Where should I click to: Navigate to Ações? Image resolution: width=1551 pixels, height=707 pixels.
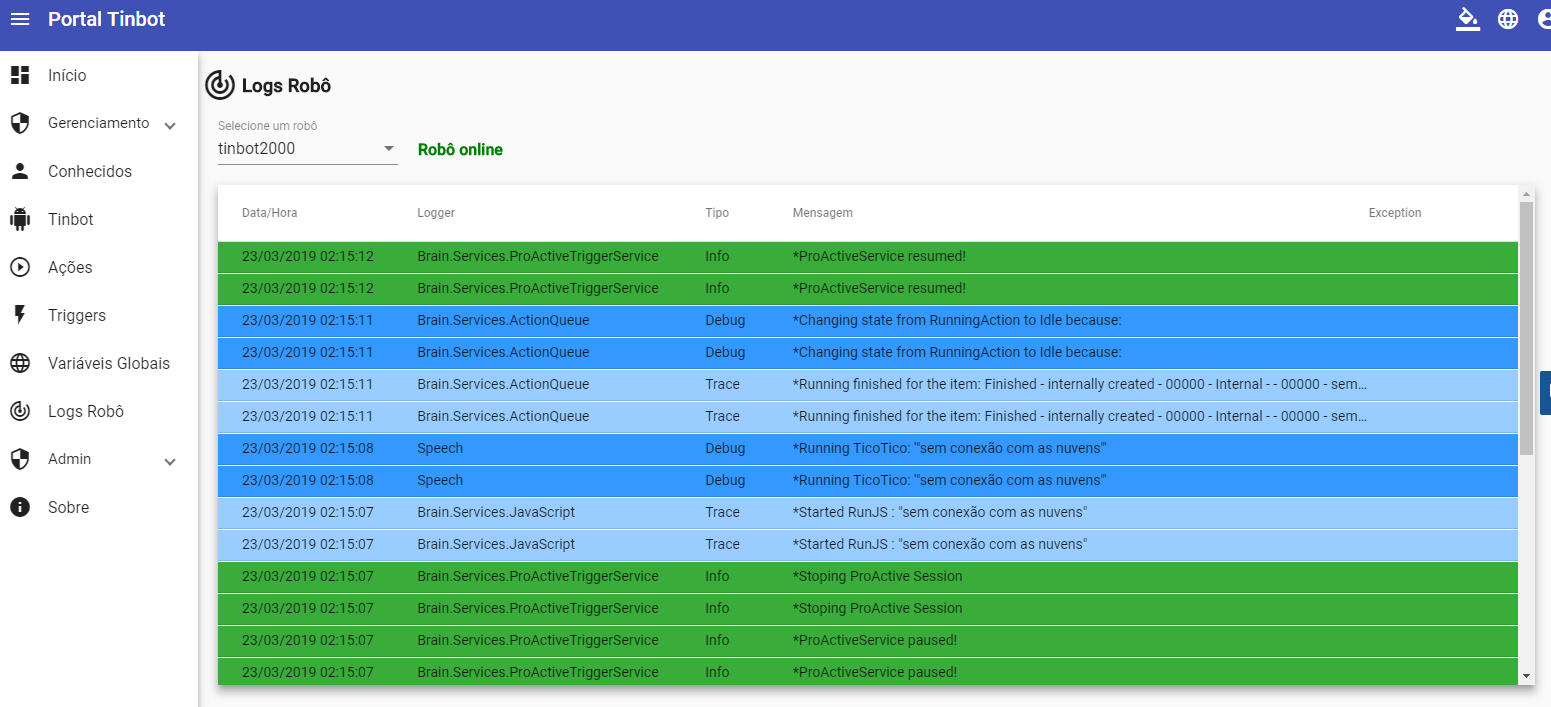pos(70,267)
